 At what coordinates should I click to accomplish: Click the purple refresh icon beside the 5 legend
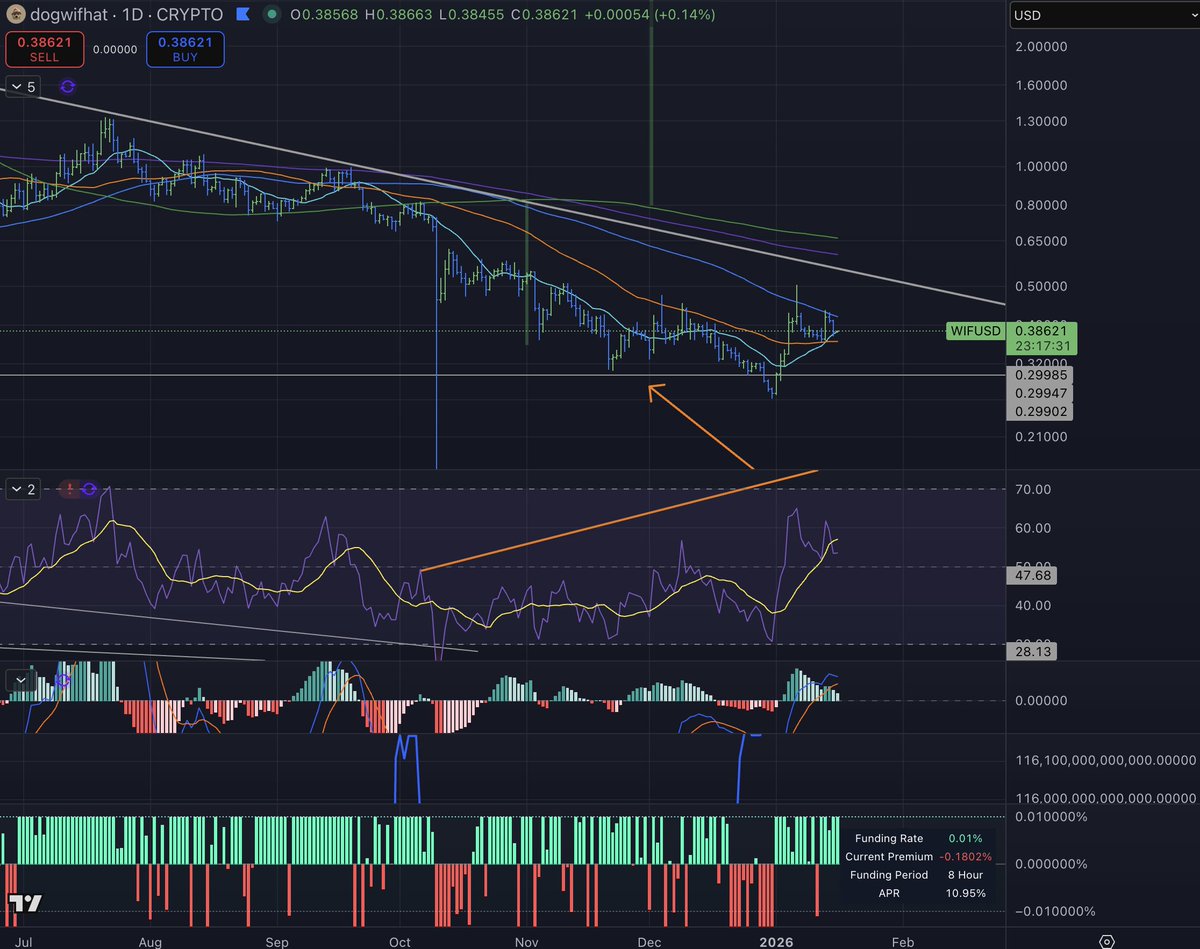(x=68, y=87)
